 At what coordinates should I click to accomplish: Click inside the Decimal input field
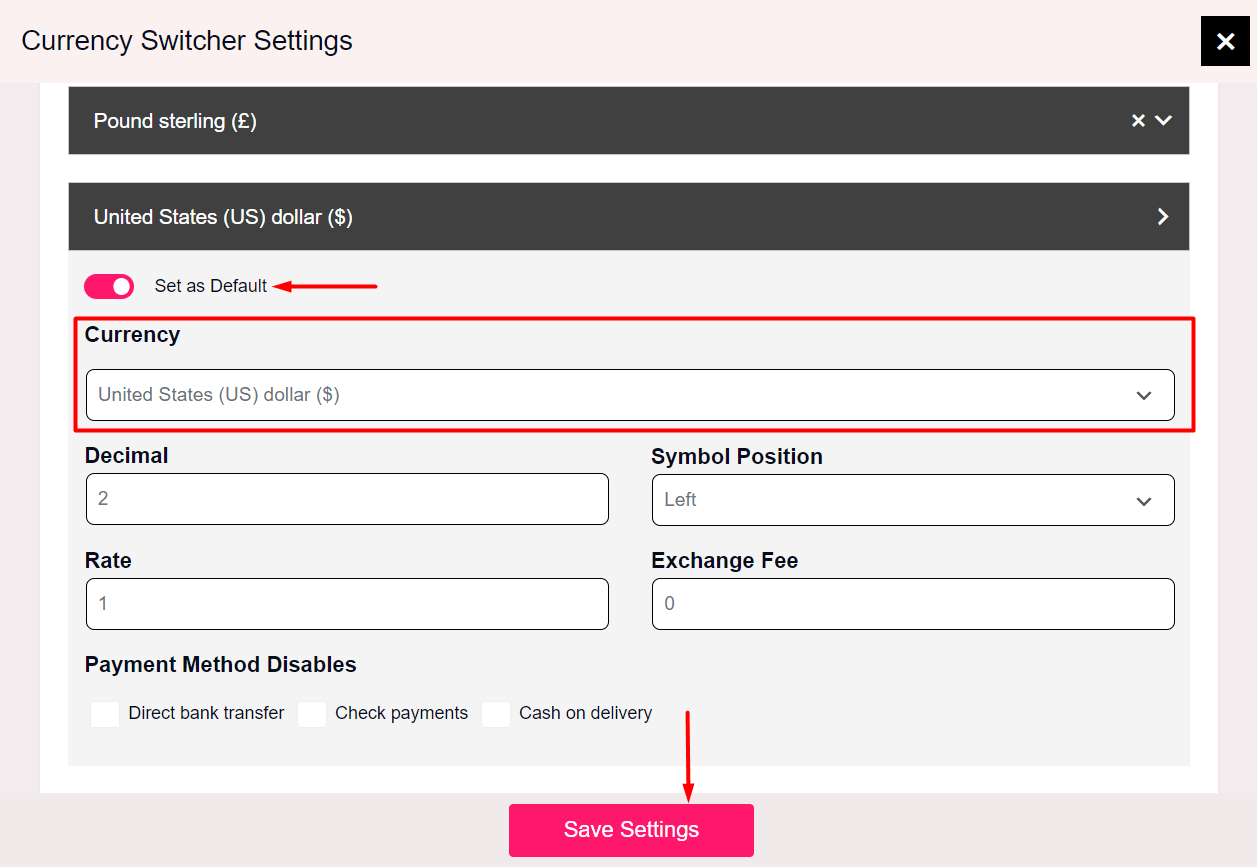347,498
